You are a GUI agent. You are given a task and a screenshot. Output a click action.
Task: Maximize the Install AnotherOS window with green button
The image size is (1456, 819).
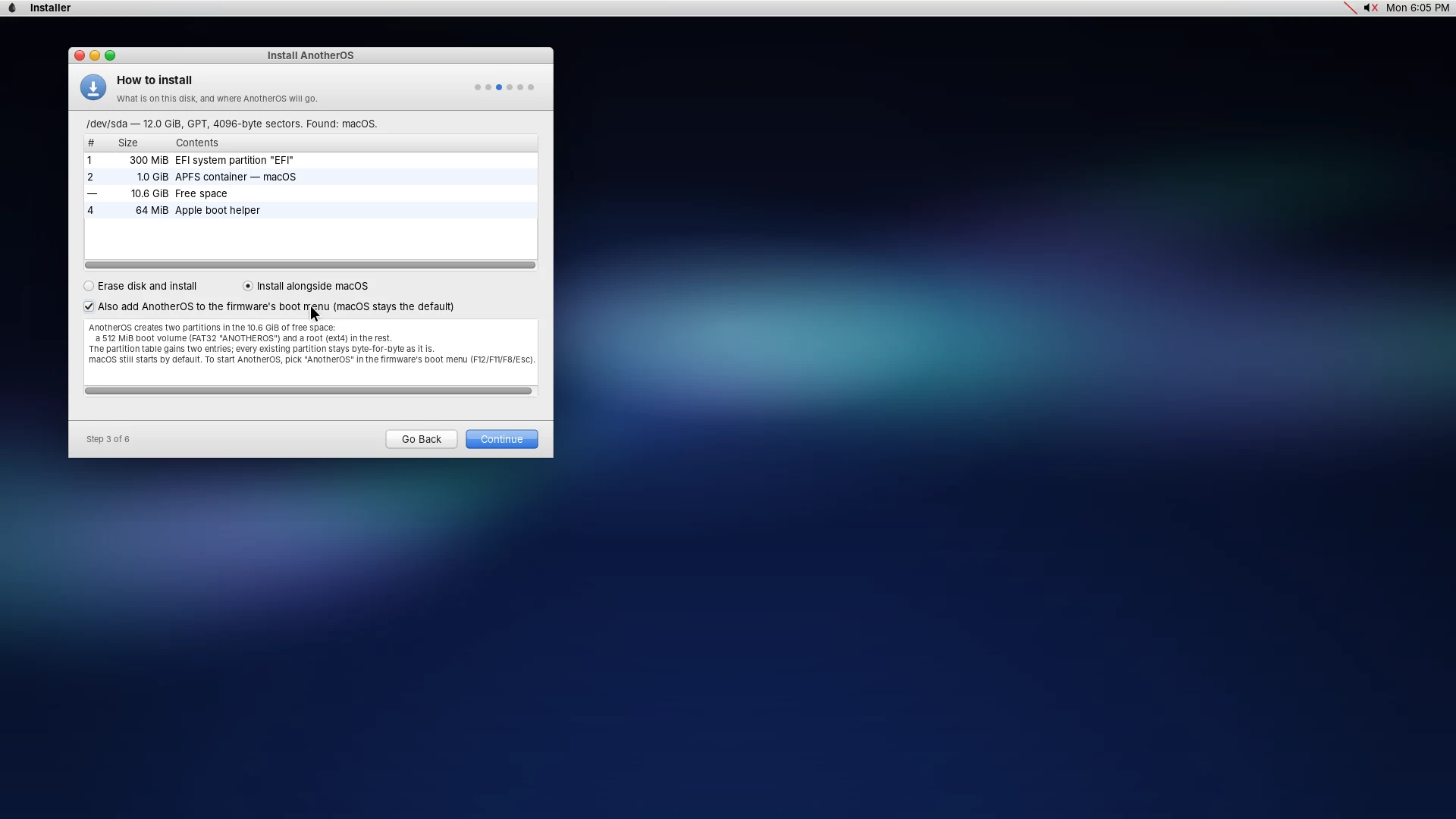point(110,55)
